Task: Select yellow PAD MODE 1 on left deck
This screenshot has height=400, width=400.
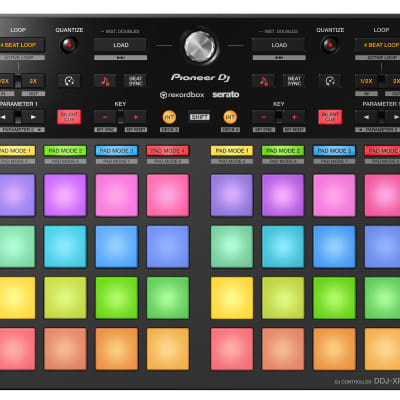Action: [x=17, y=151]
